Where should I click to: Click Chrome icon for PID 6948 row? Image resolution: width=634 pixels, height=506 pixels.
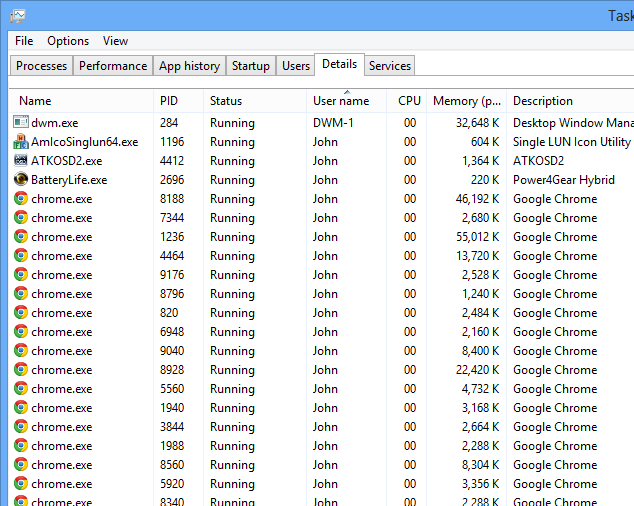click(x=21, y=331)
